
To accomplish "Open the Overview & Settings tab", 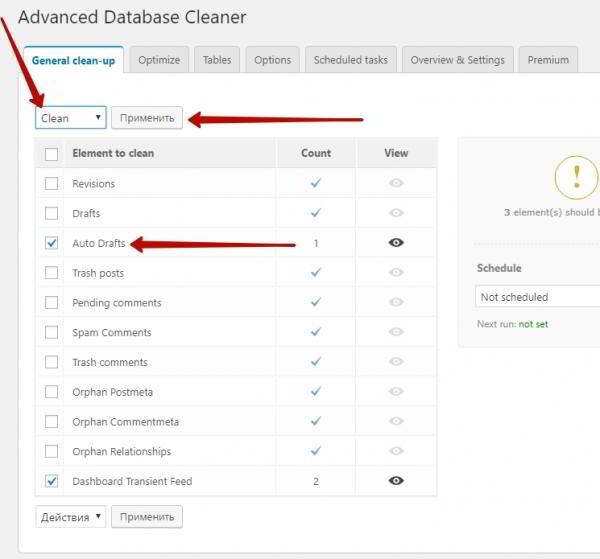I will coord(458,60).
